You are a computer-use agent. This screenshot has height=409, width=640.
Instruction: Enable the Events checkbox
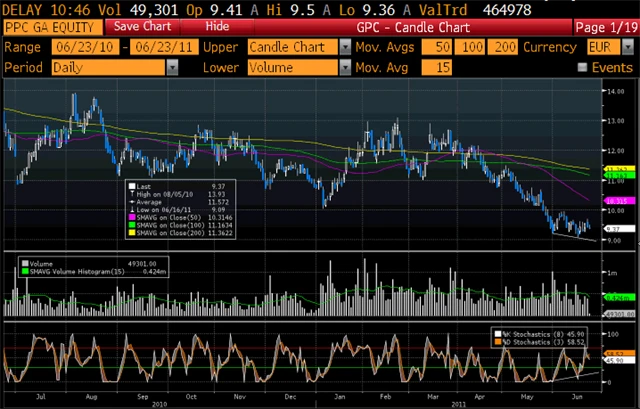coord(583,67)
